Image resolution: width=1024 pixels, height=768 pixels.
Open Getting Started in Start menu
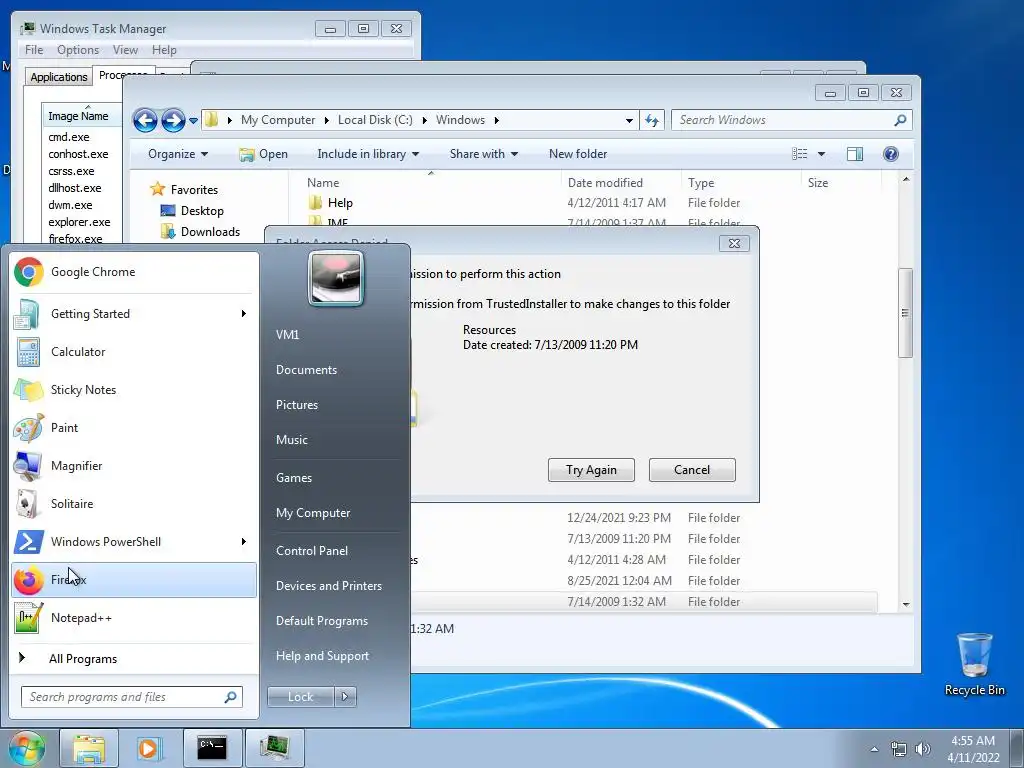point(134,313)
